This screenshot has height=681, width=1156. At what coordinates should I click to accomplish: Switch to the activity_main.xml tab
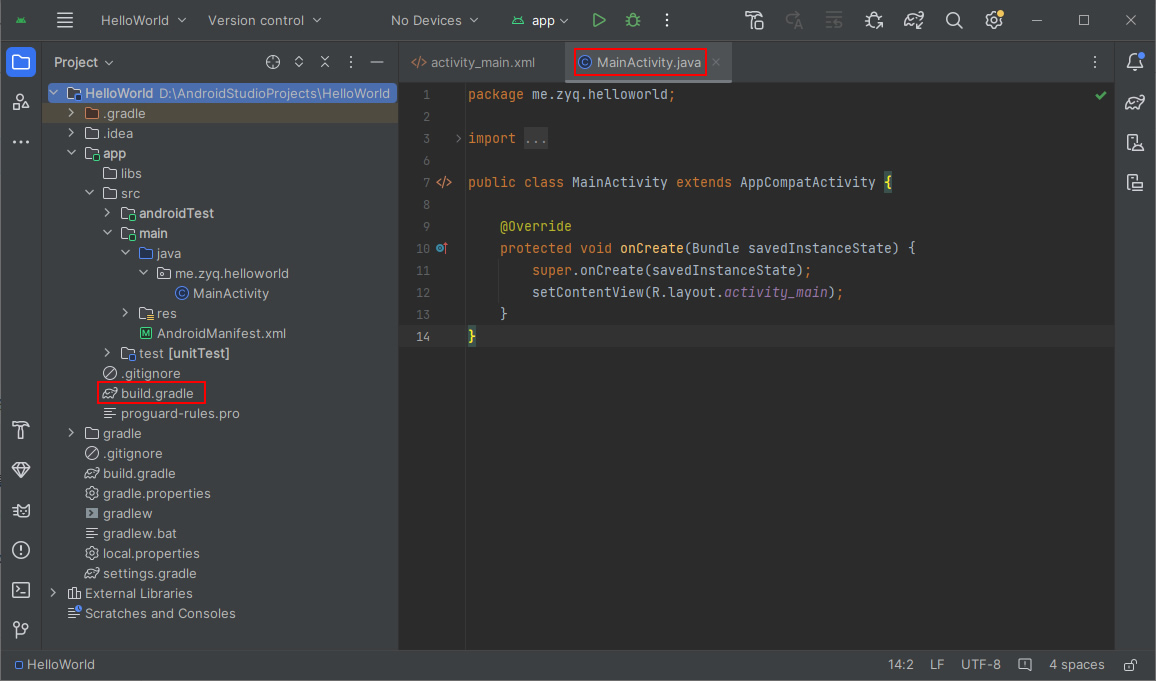pyautogui.click(x=473, y=62)
